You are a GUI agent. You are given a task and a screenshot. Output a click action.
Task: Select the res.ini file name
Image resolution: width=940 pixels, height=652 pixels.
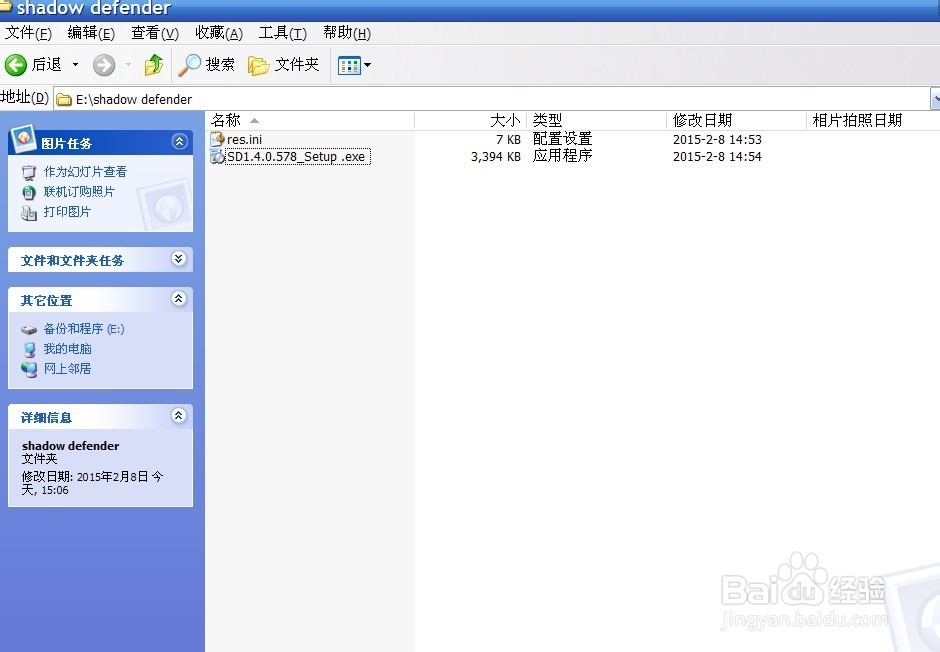click(x=245, y=140)
